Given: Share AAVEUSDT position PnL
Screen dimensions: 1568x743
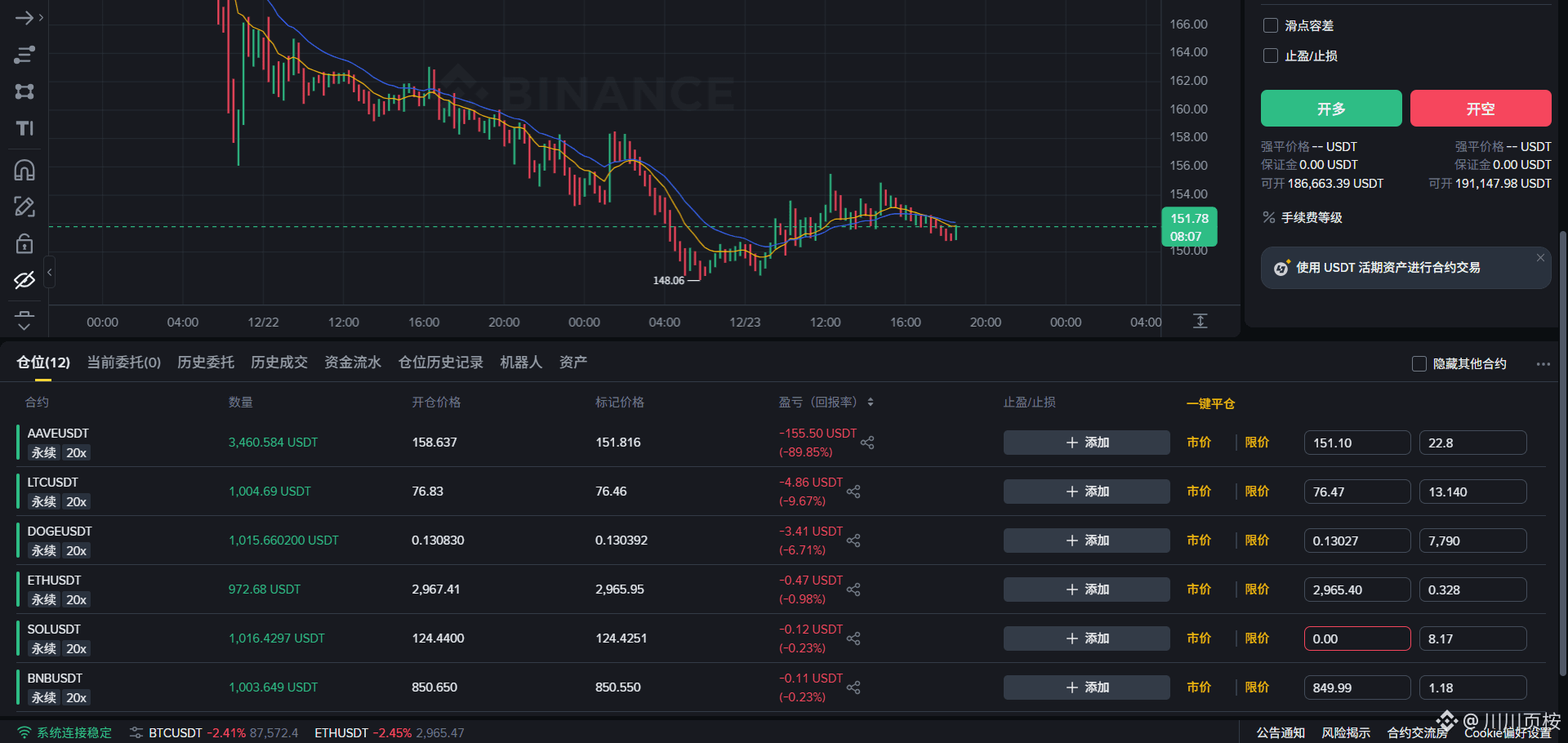Looking at the screenshot, I should point(867,443).
